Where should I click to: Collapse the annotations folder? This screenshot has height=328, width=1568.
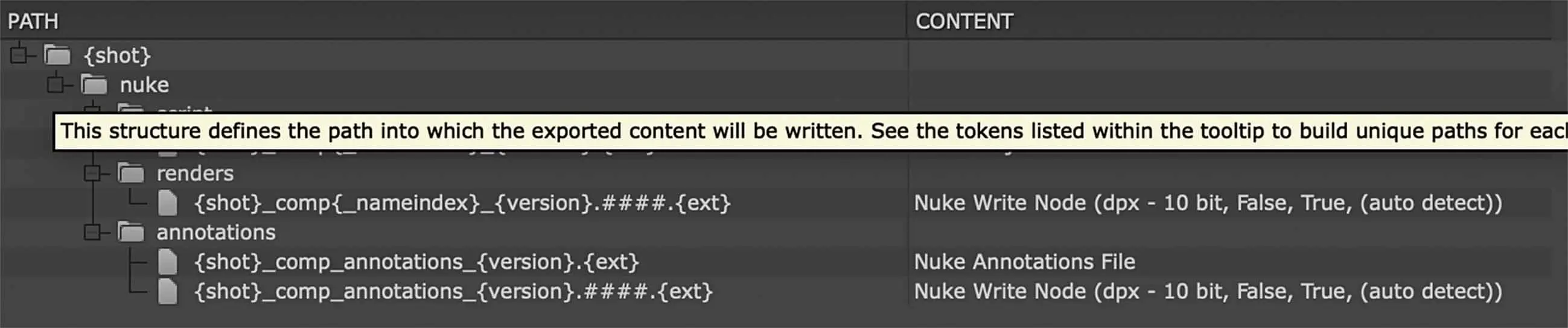[92, 232]
